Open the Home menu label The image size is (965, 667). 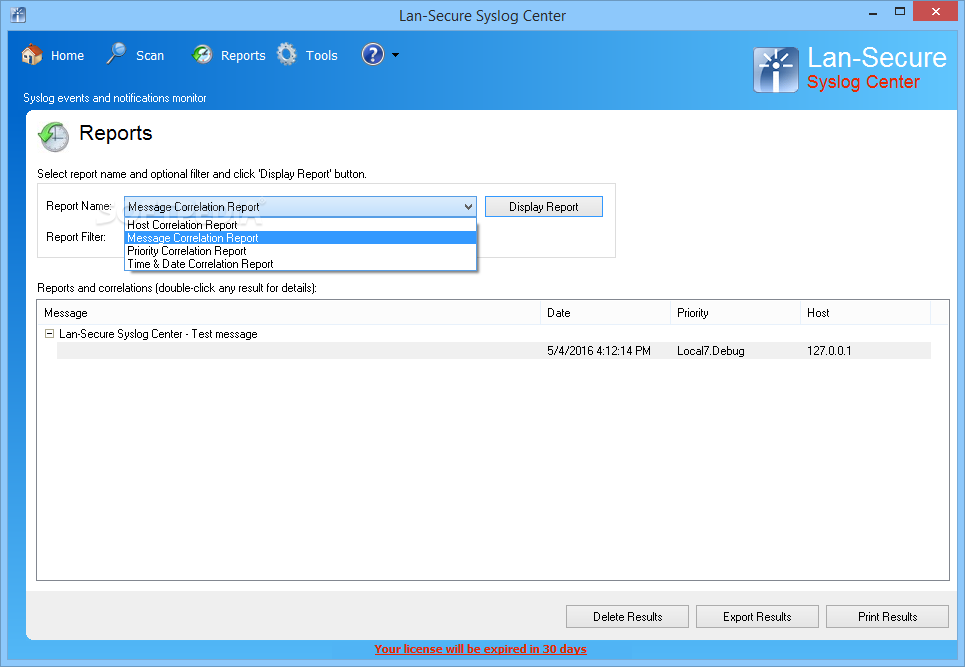point(67,55)
